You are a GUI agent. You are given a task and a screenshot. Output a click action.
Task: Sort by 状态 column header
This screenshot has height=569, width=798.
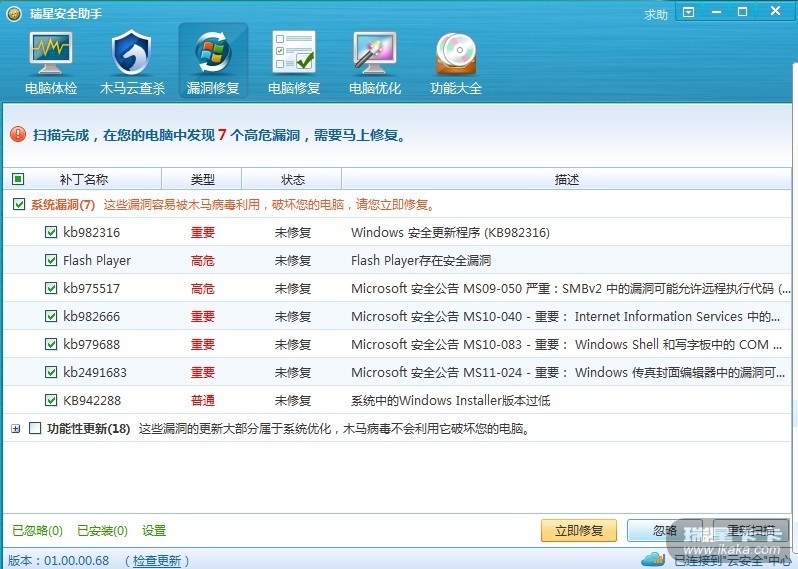[x=292, y=179]
